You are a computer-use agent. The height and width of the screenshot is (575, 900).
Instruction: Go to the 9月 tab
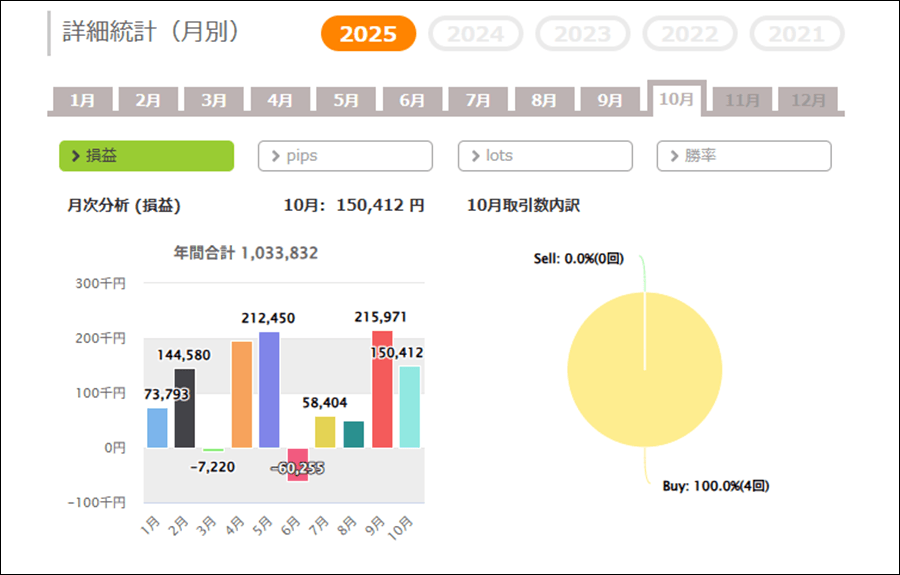(610, 100)
